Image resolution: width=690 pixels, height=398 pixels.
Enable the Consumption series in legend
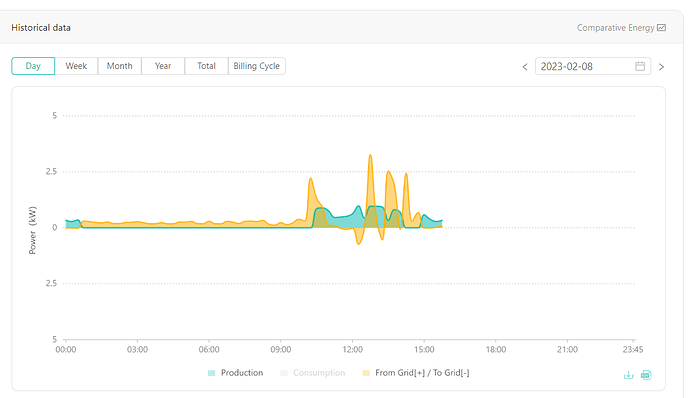313,373
